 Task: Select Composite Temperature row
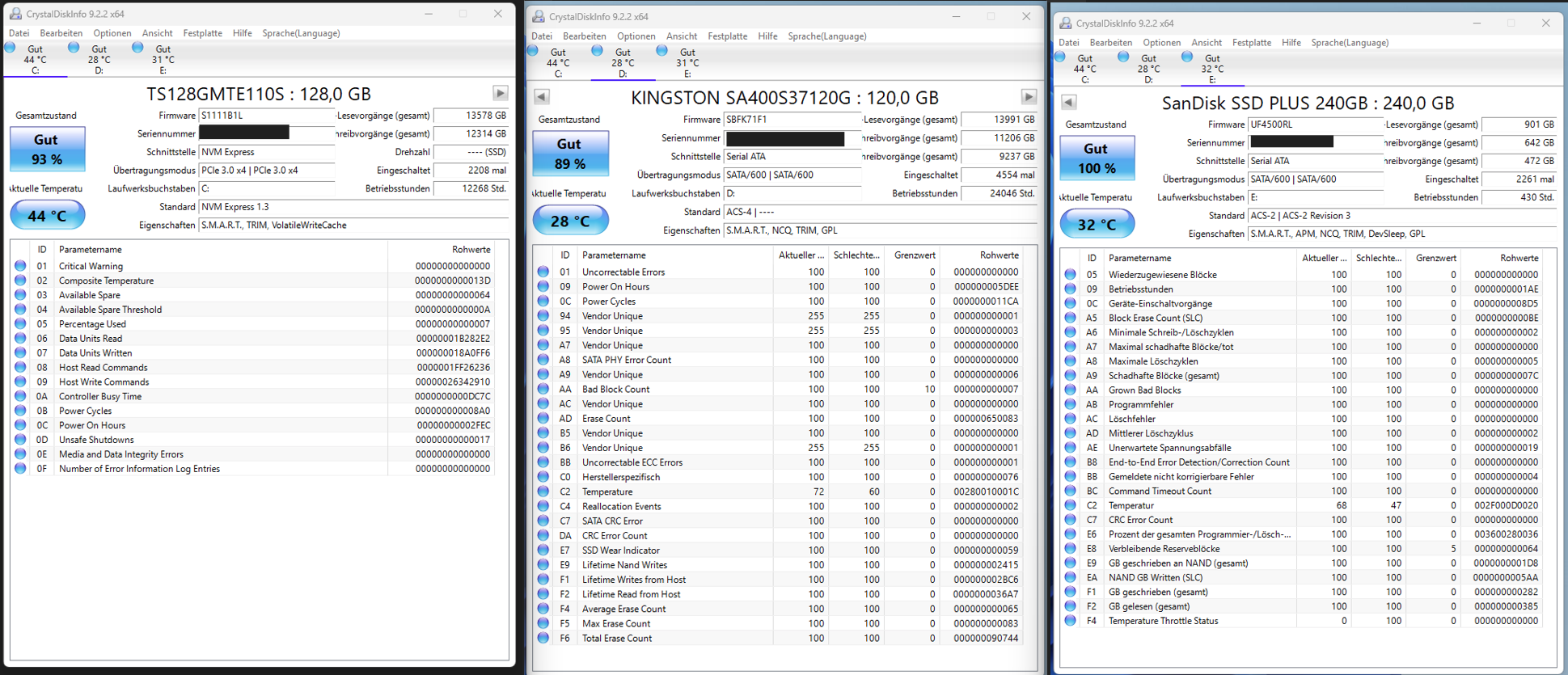(252, 281)
